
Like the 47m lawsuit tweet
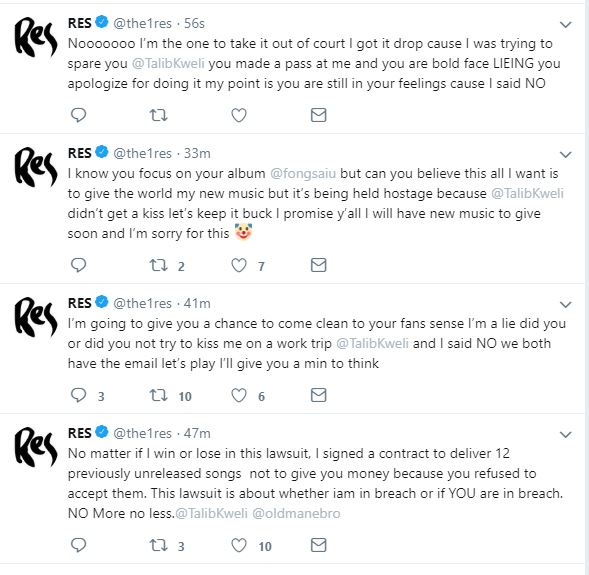[239, 545]
